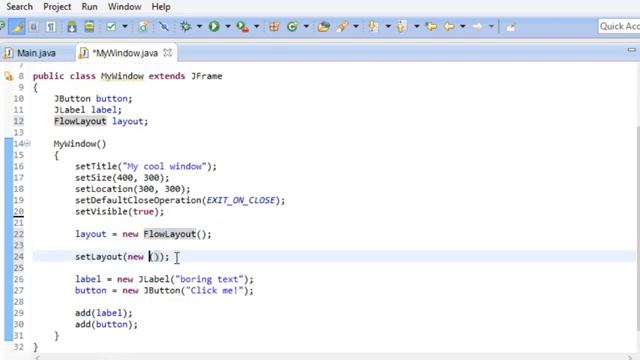Open the Search dropdown arrow
This screenshot has width=640, height=360.
pyautogui.click(x=356, y=27)
